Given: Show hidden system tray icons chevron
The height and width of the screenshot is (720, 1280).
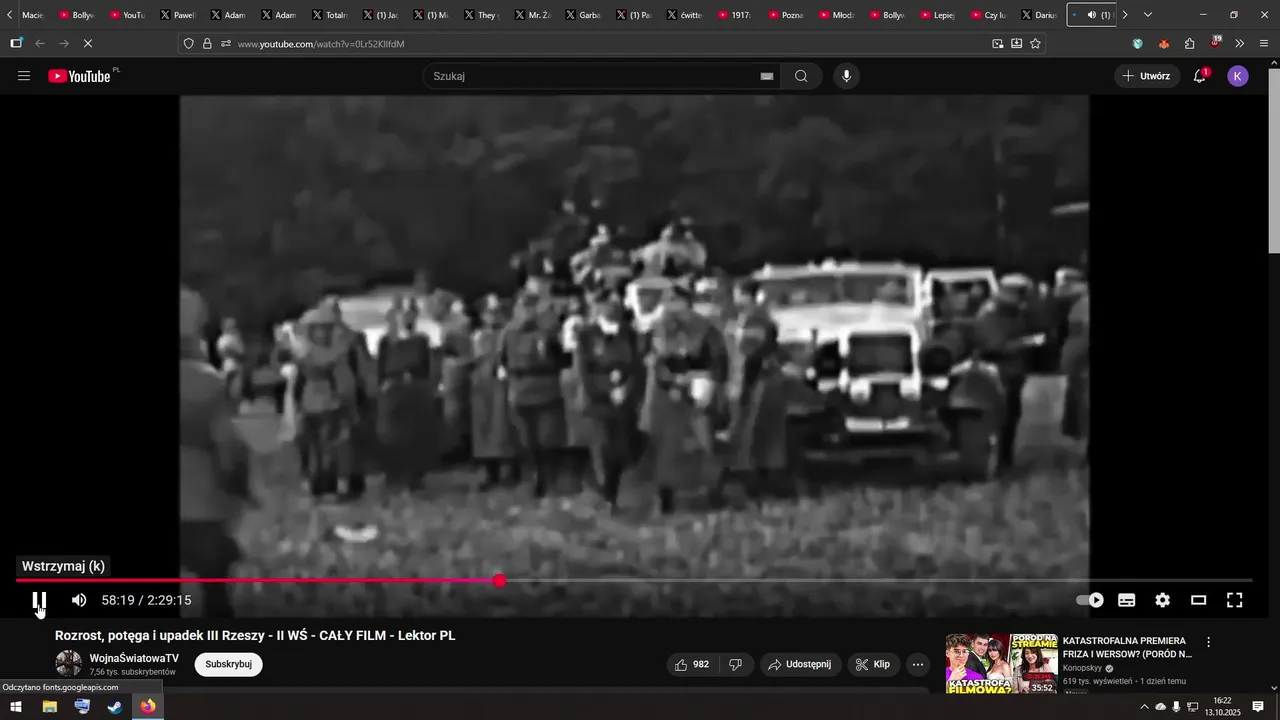Looking at the screenshot, I should (1144, 707).
